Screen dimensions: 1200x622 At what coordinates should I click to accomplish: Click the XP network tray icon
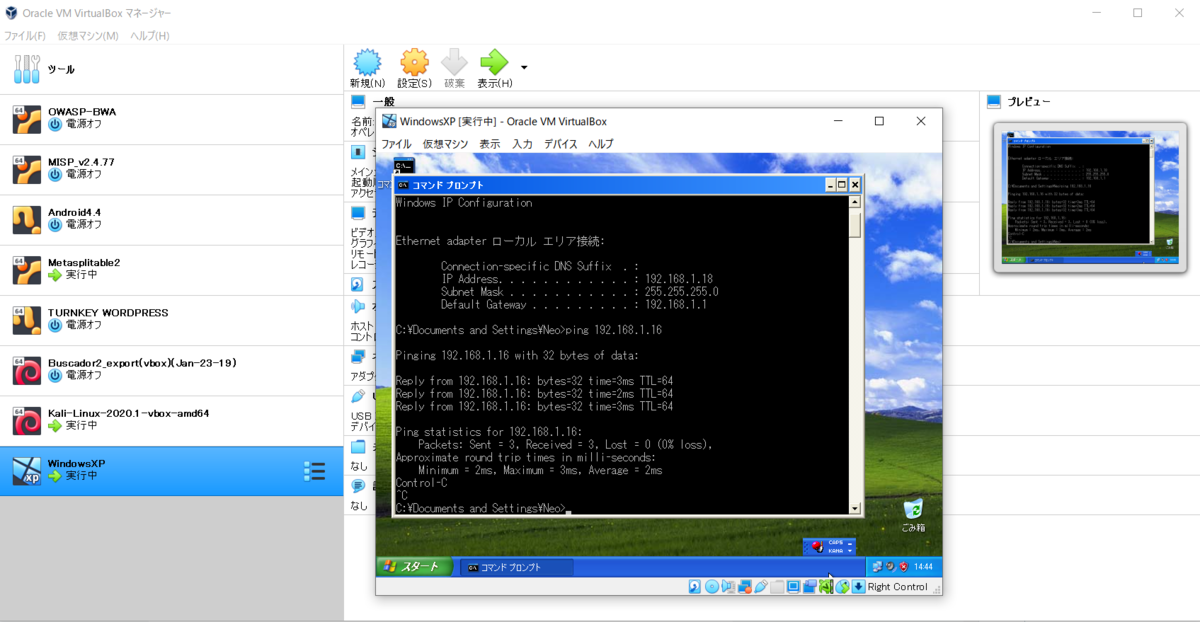tap(877, 566)
